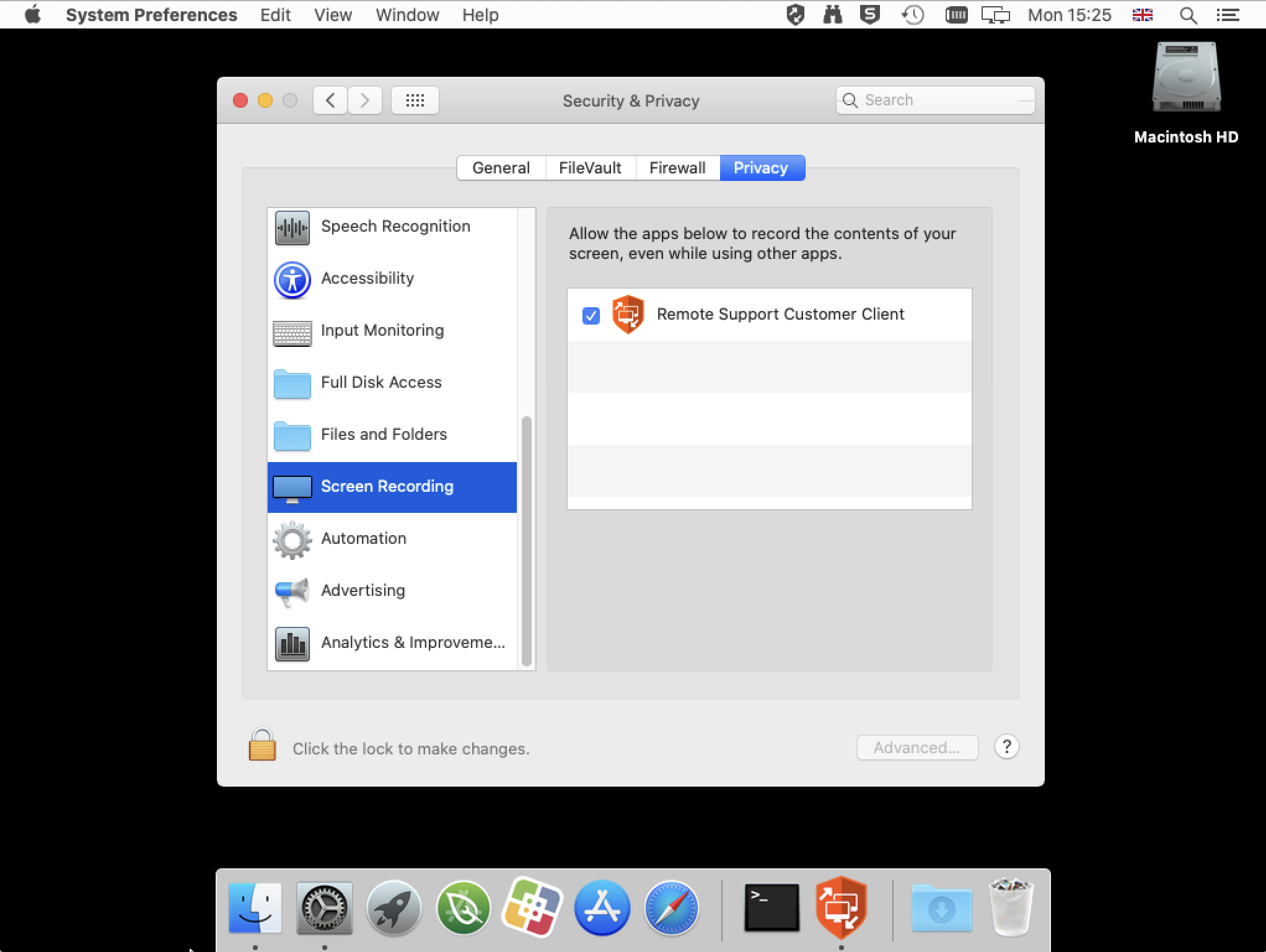Go back with the left chevron

click(330, 100)
